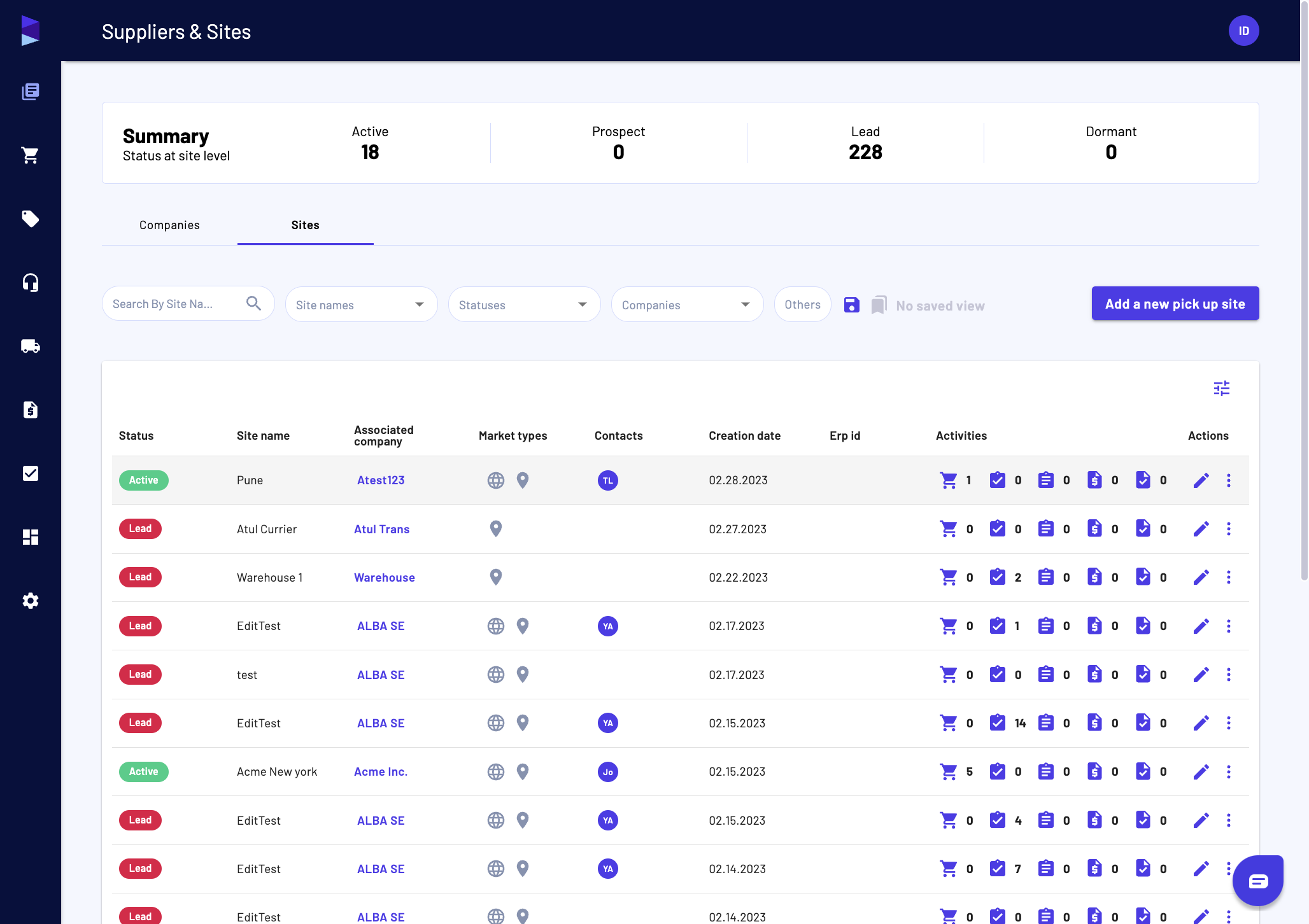The height and width of the screenshot is (924, 1309).
Task: Open the Atest123 company link
Action: coord(381,480)
